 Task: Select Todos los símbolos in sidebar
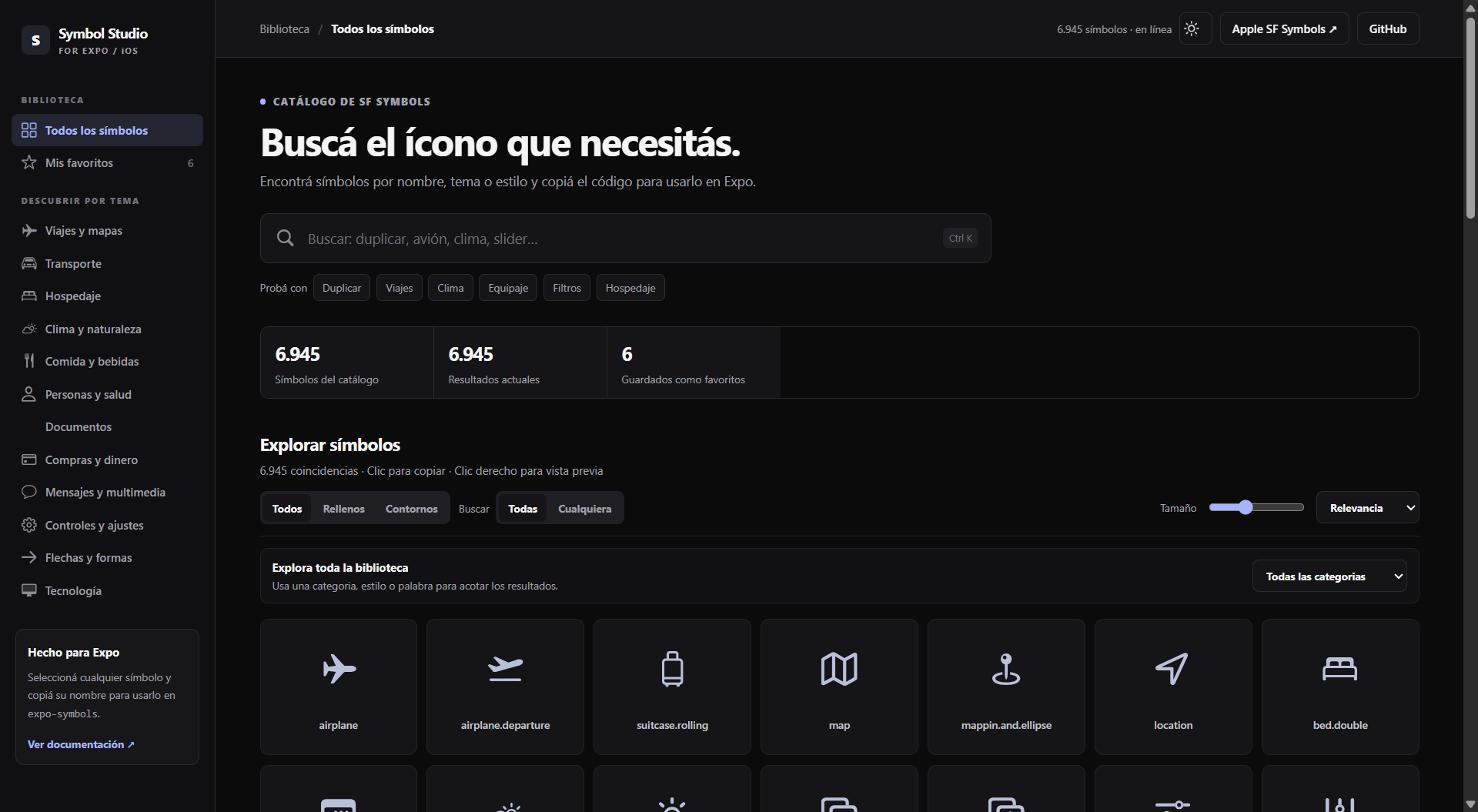point(107,130)
